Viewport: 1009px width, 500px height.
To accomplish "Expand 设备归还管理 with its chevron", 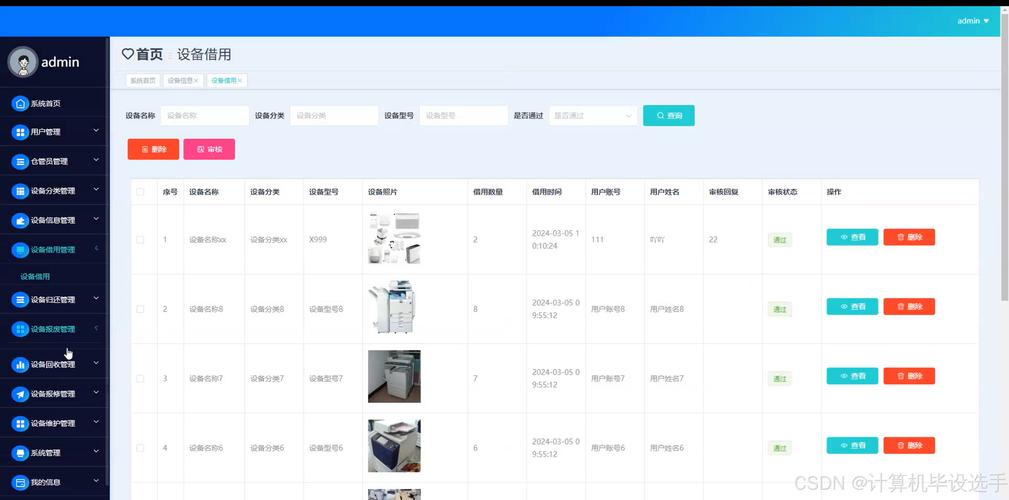I will [x=97, y=299].
